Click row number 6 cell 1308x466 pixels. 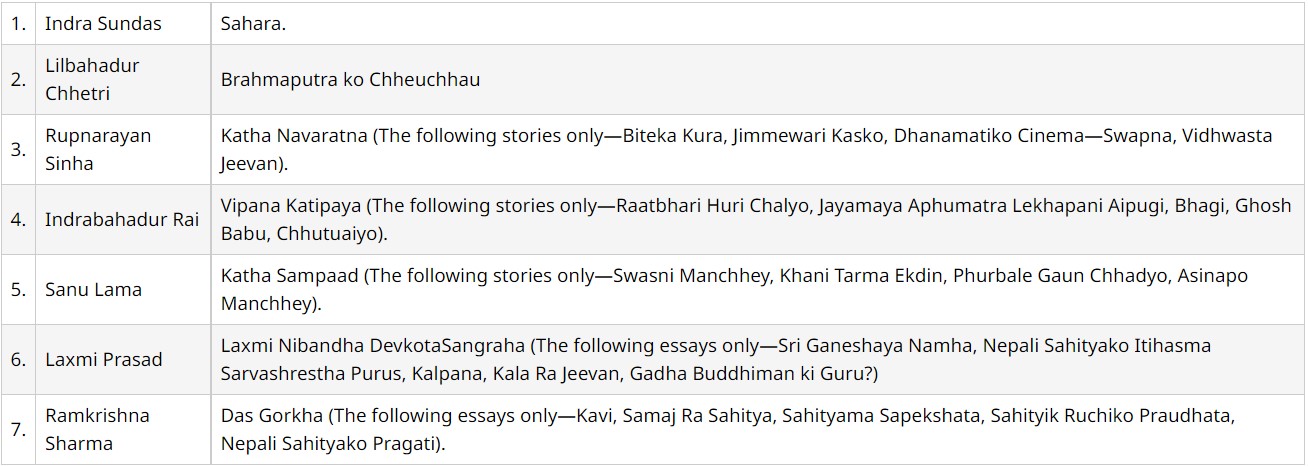tap(18, 359)
